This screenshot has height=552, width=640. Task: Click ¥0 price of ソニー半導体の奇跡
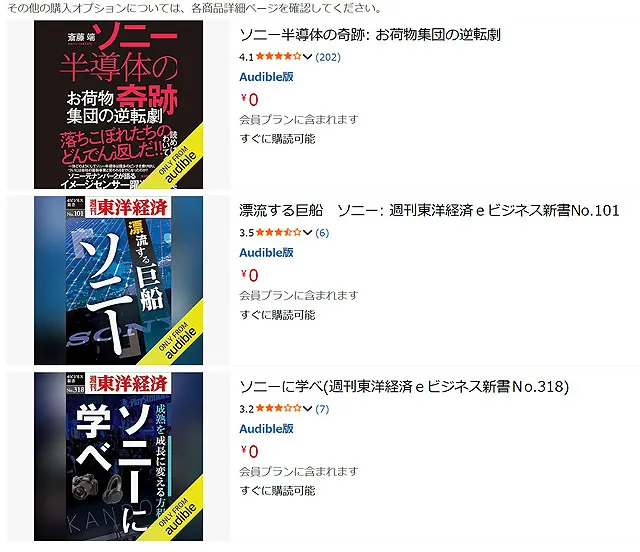coord(249,100)
